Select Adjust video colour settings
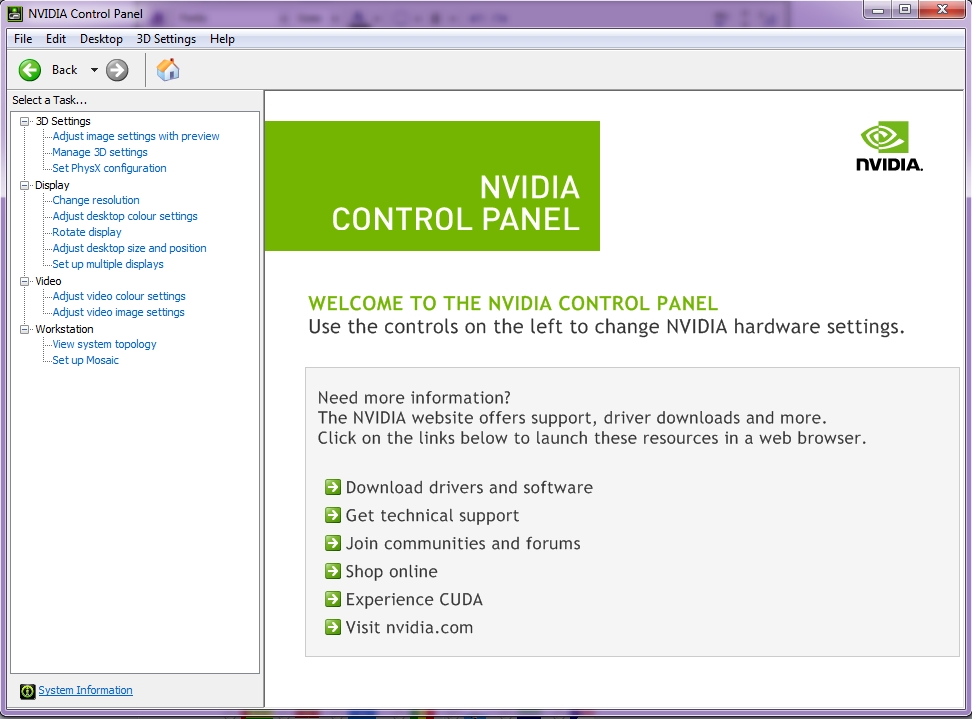The height and width of the screenshot is (719, 972). pos(119,296)
